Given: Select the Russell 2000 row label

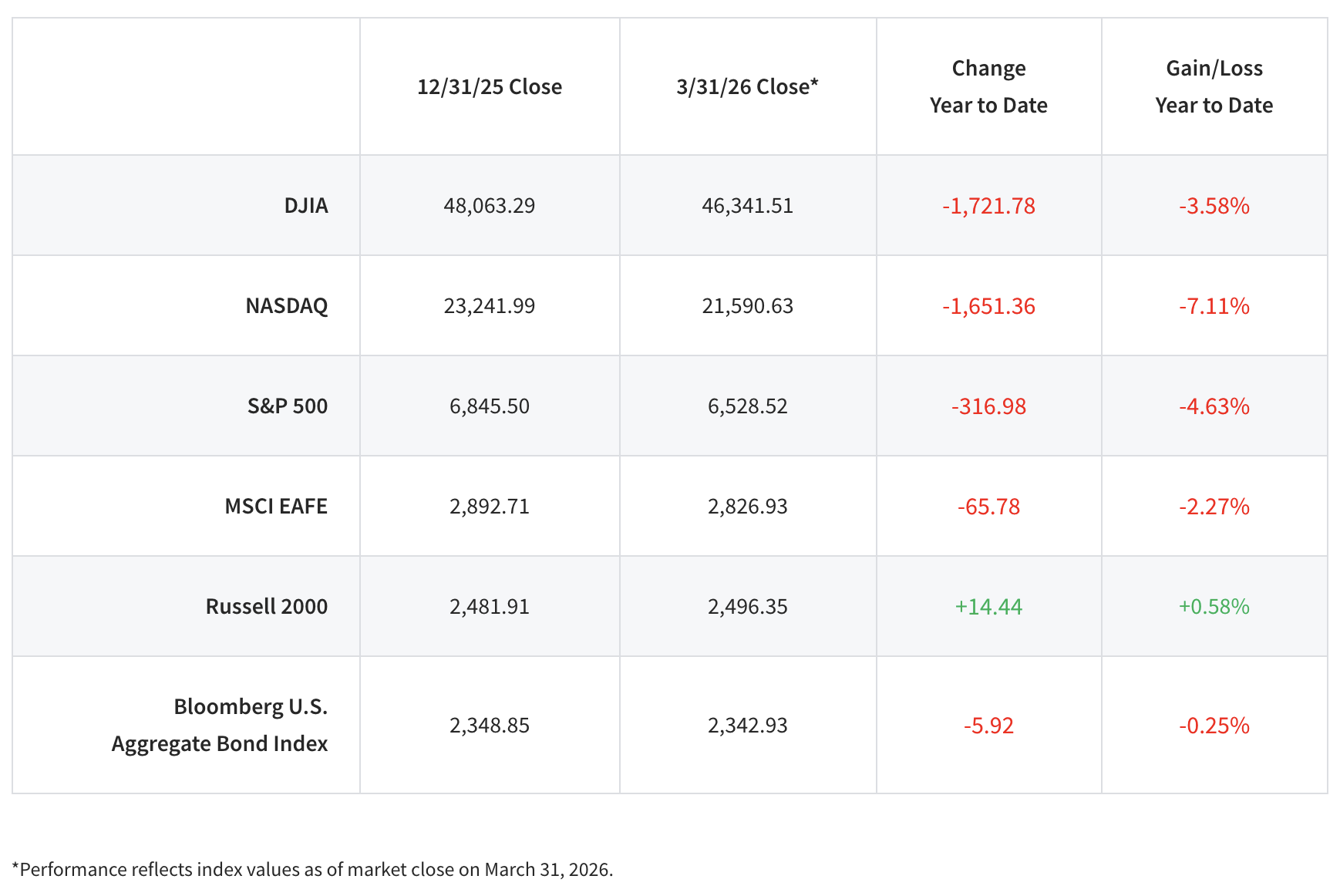Looking at the screenshot, I should [x=266, y=607].
